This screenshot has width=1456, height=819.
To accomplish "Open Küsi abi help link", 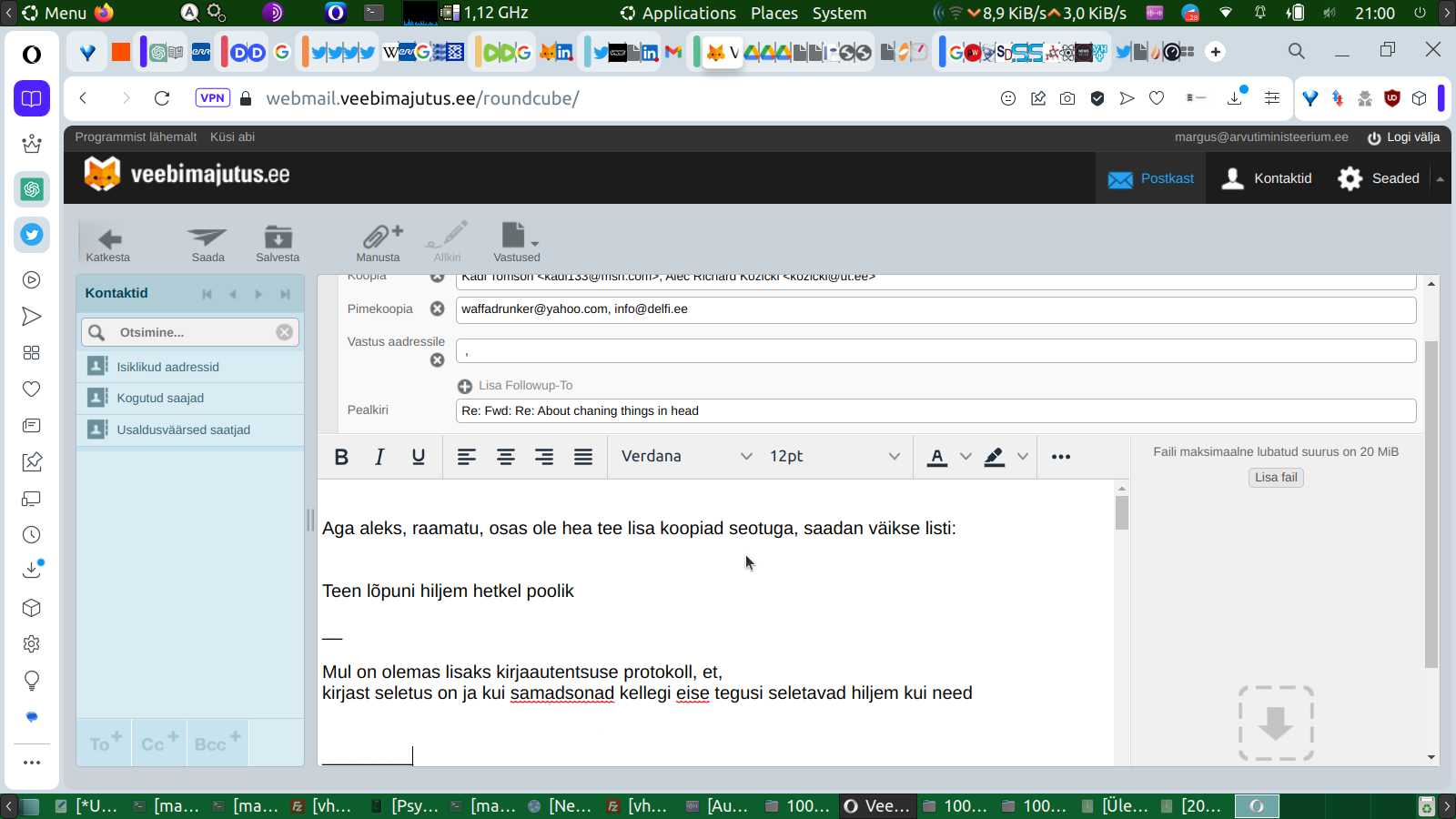I will point(232,137).
